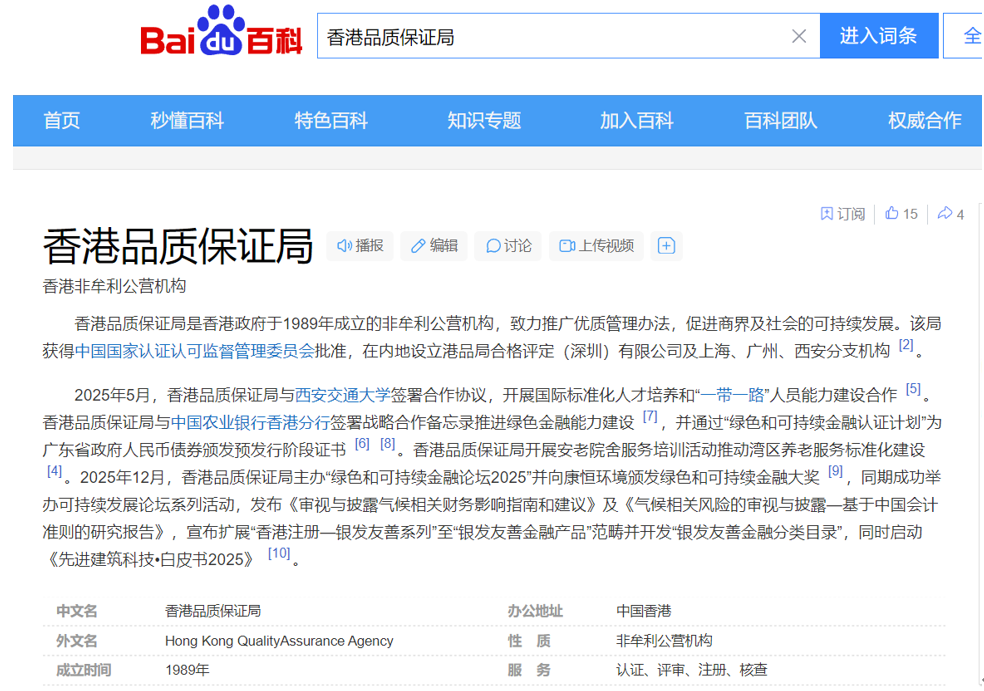Click citation reference [7]
The width and height of the screenshot is (984, 691).
[650, 416]
